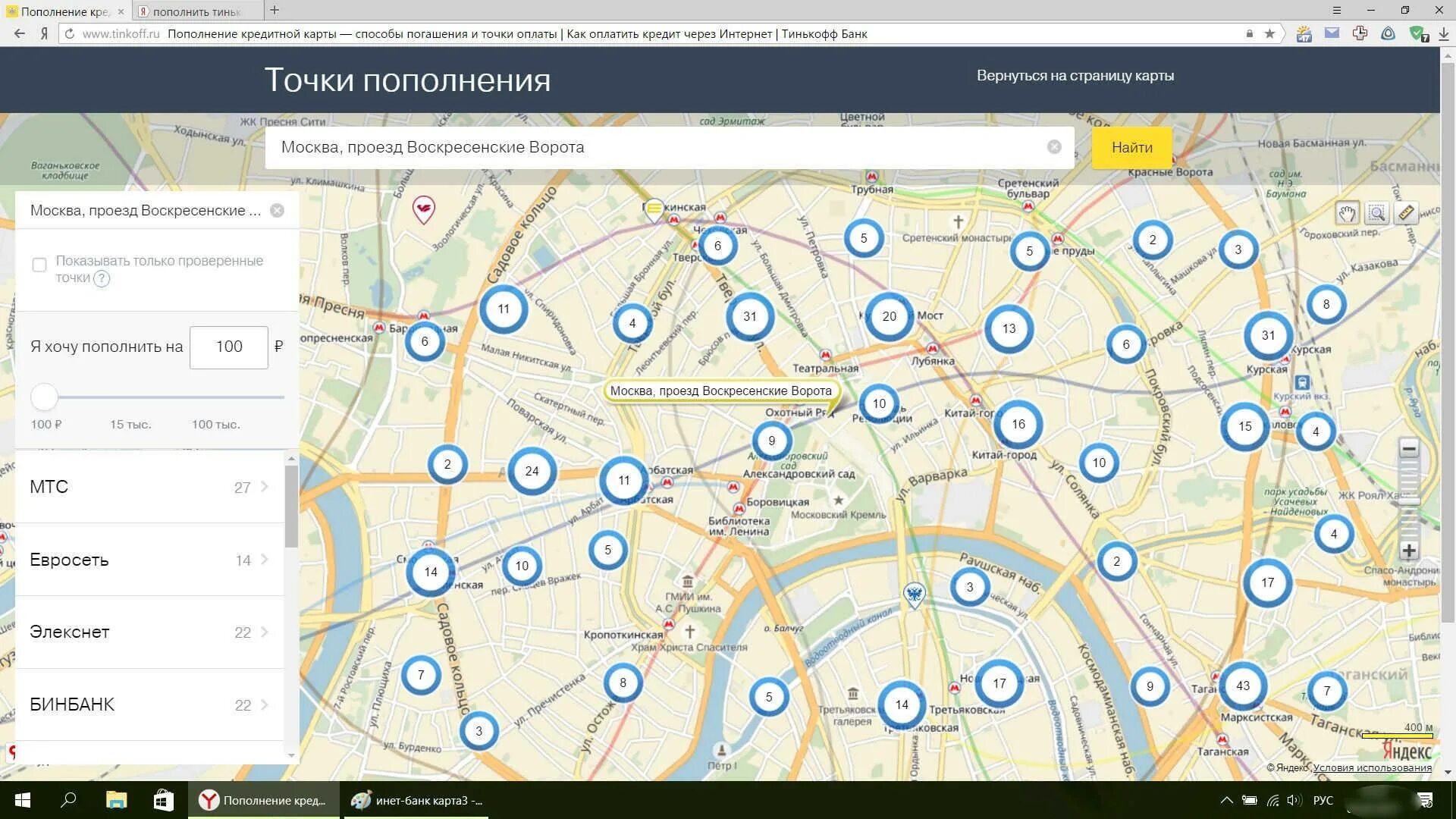Bookmark page with star icon
This screenshot has width=1456, height=819.
pos(1269,33)
